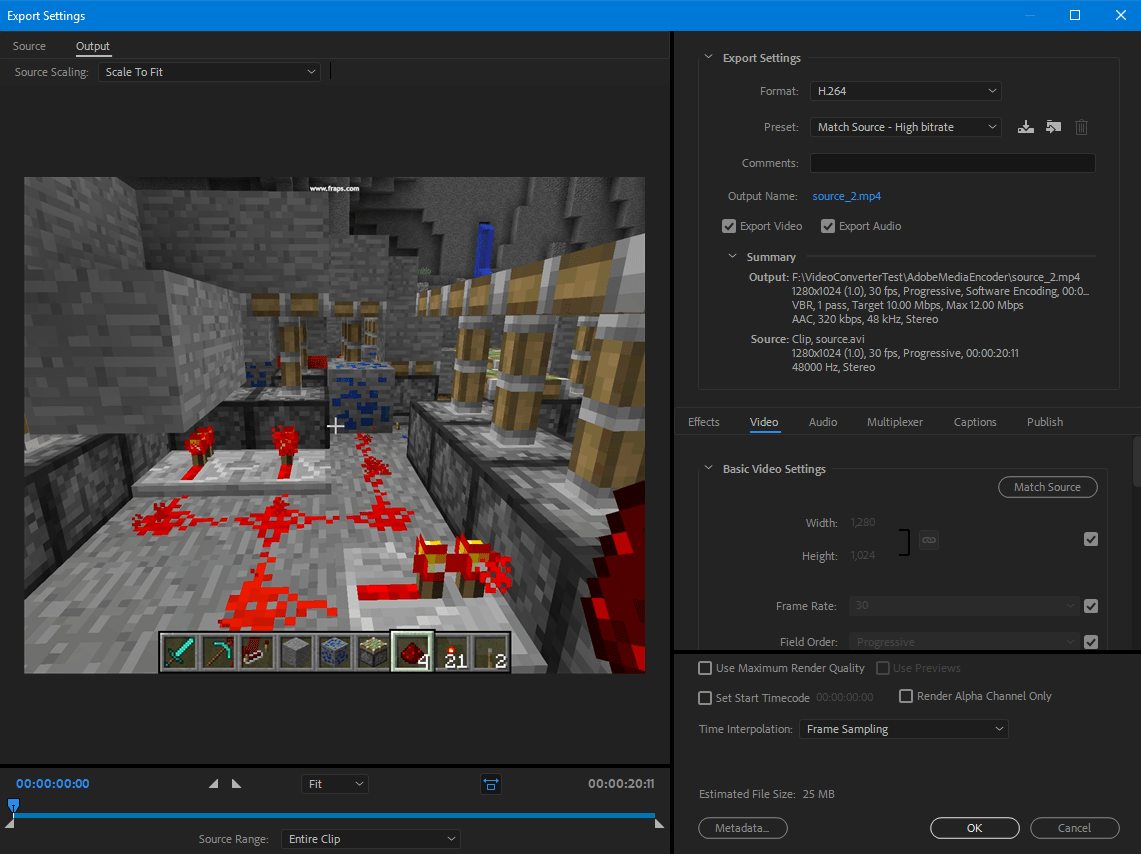
Task: Toggle aspect ratio correction icon
Action: coord(491,784)
